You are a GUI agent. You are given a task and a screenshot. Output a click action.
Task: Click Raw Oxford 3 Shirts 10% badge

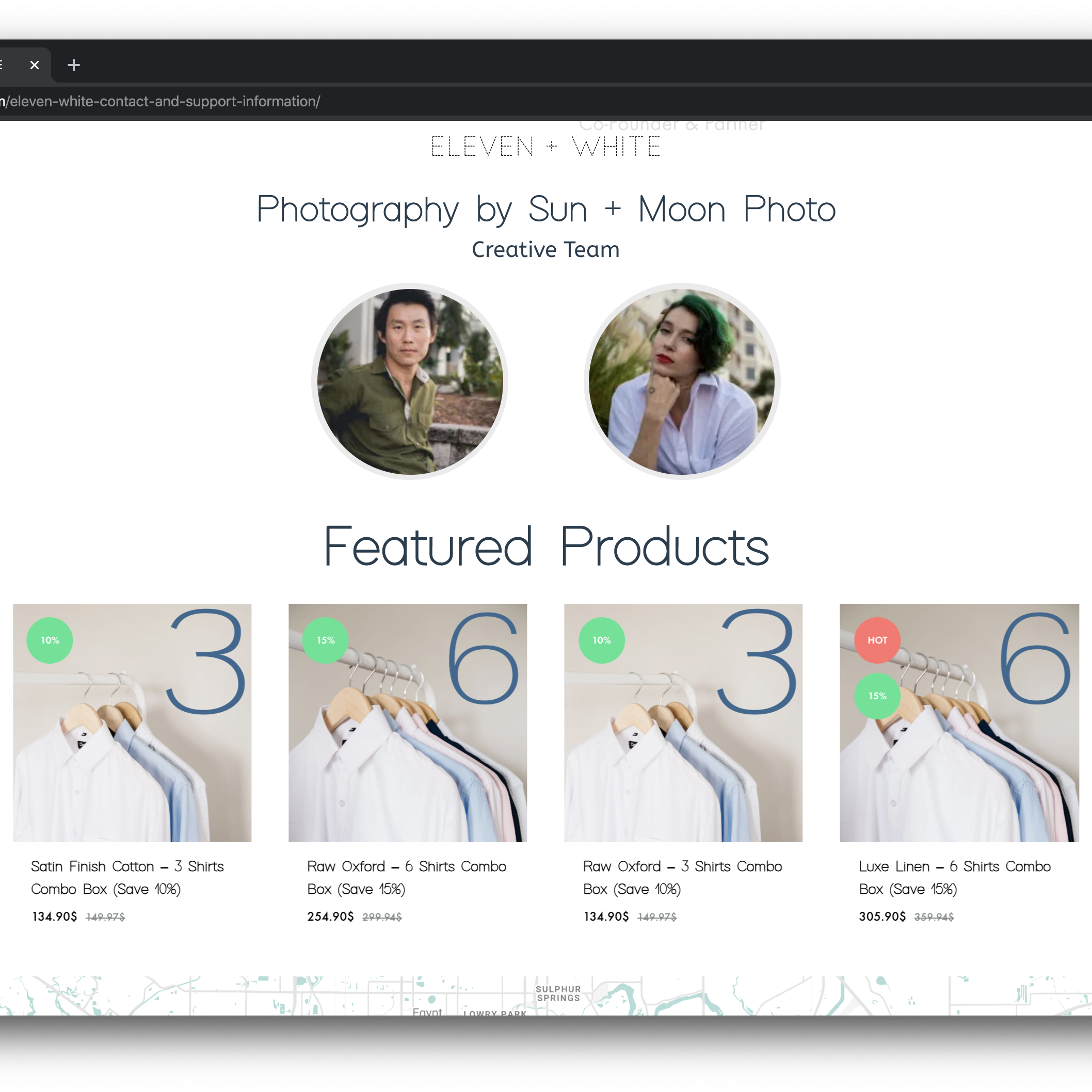tap(601, 640)
